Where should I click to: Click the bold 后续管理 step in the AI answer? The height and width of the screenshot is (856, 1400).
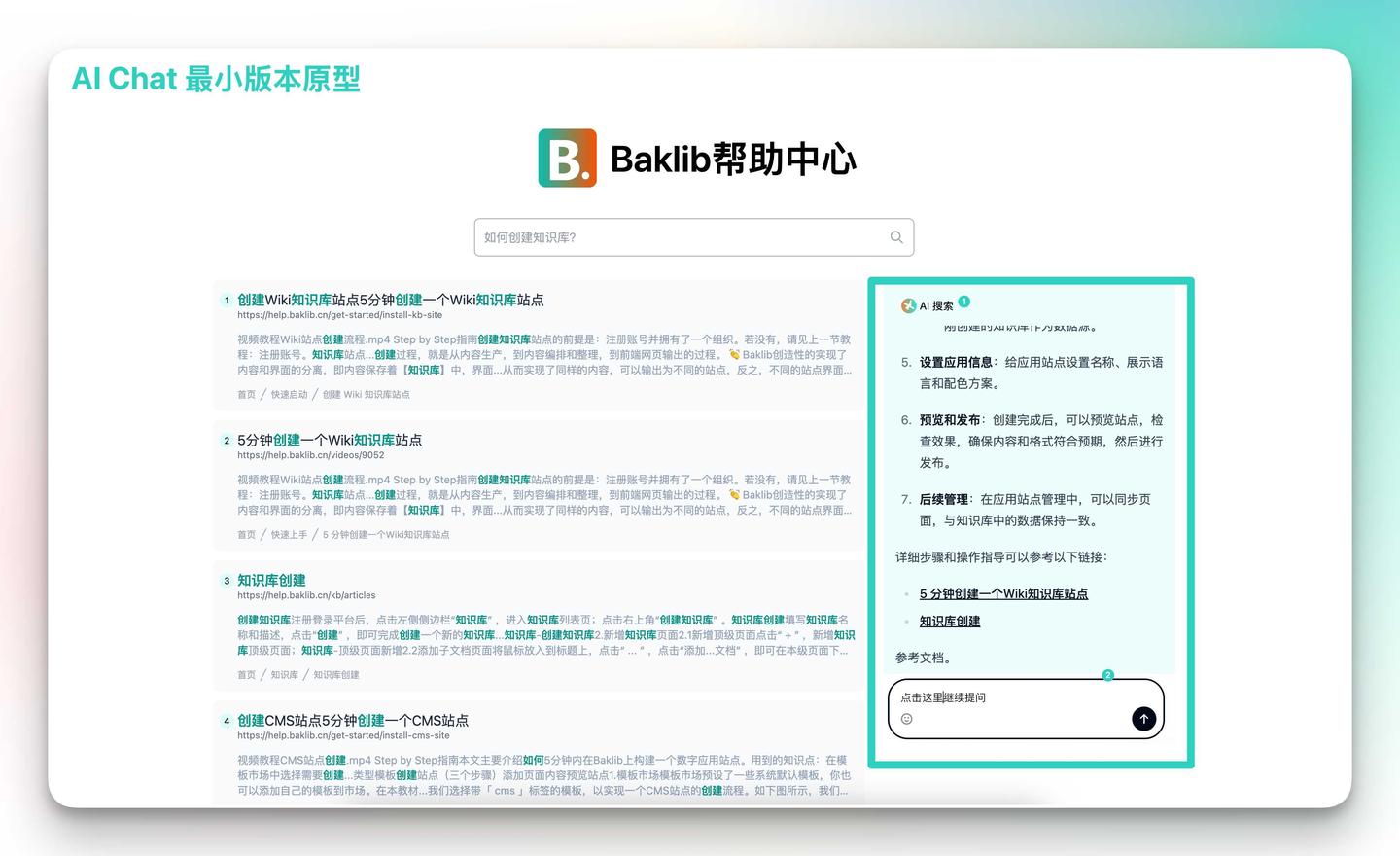(x=944, y=499)
